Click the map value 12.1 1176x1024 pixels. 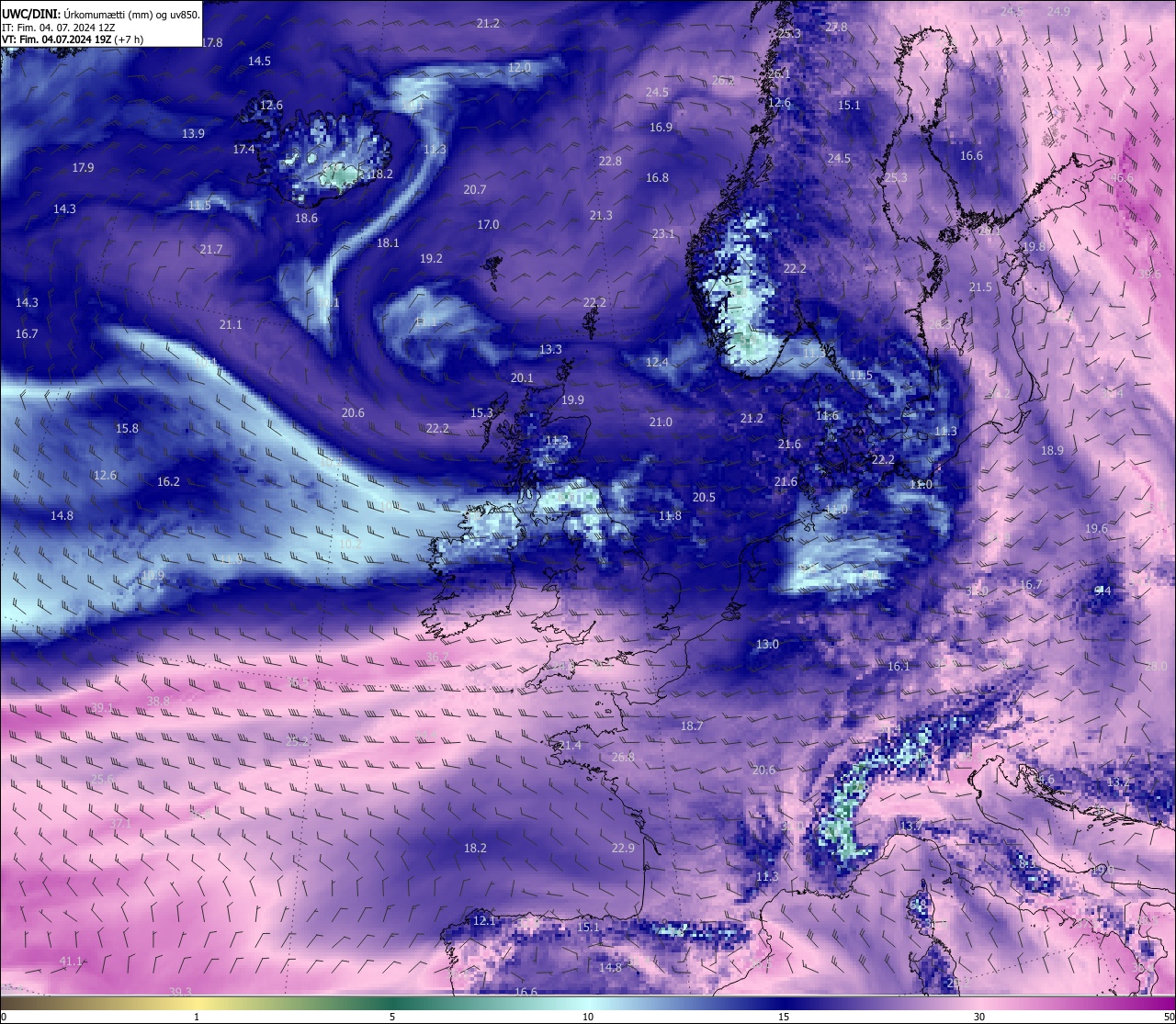point(484,920)
